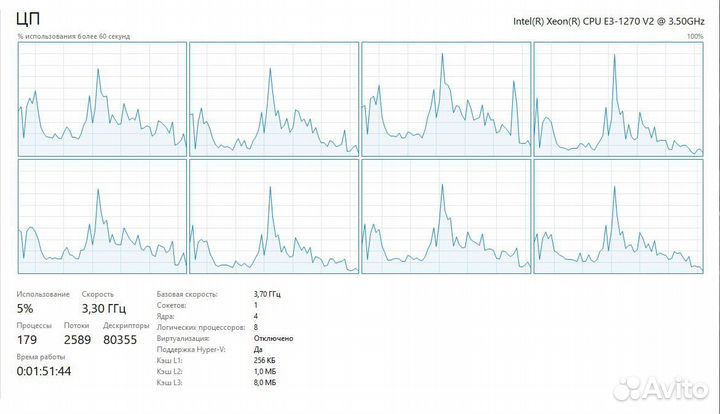Image resolution: width=720 pixels, height=414 pixels.
Task: Click the second graph in the top row
Action: 273,99
